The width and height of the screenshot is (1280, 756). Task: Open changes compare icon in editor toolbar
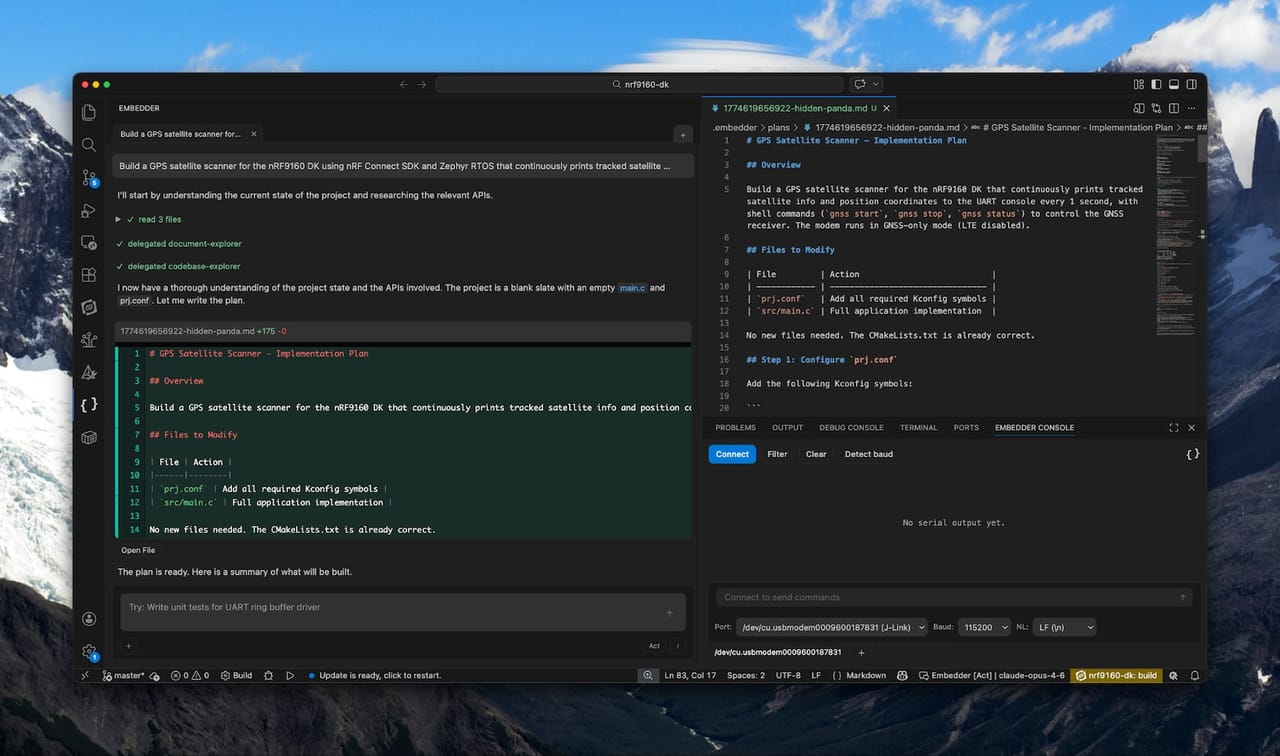coord(1156,108)
